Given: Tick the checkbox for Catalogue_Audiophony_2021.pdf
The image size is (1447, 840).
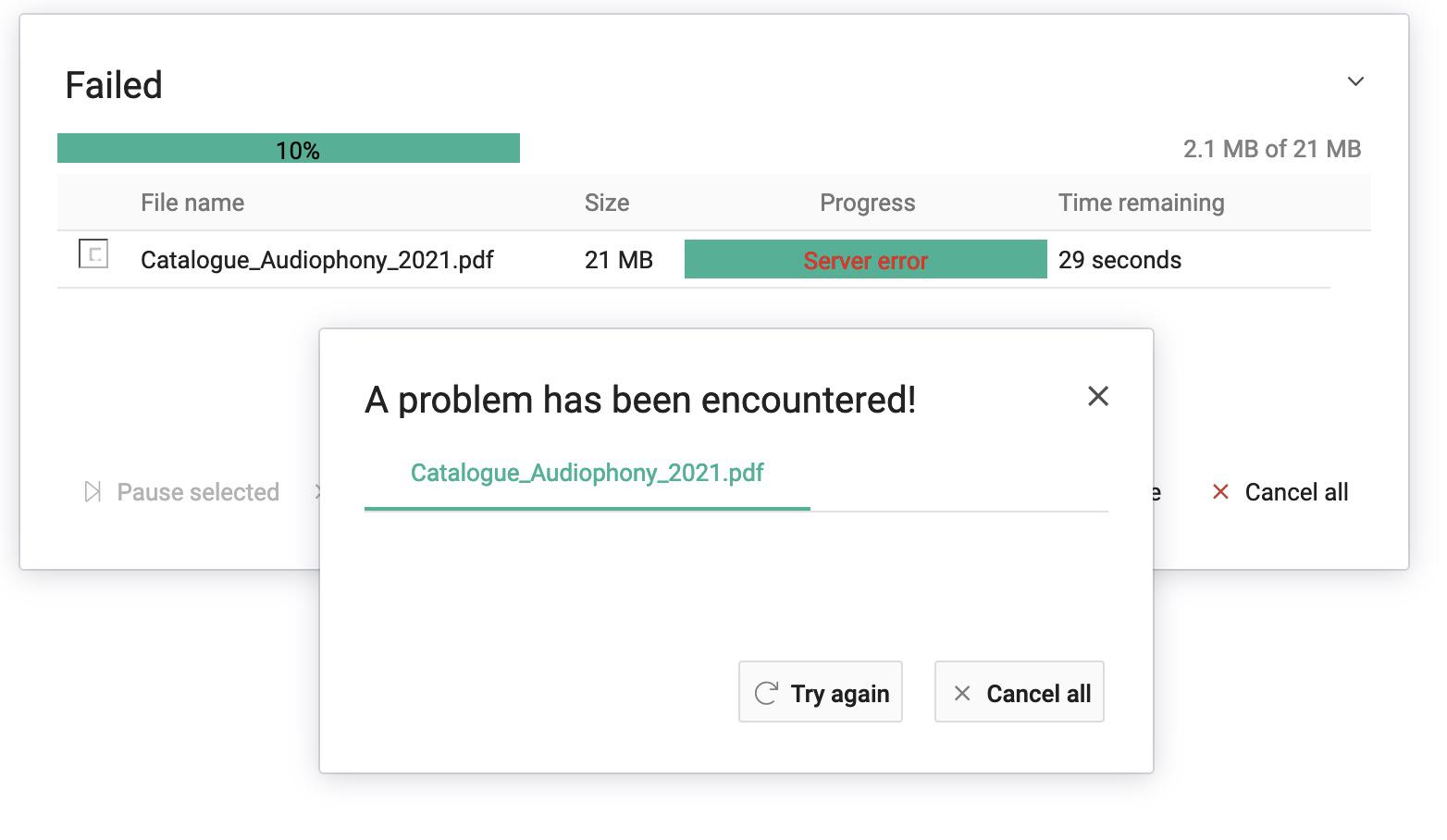Looking at the screenshot, I should [x=93, y=253].
